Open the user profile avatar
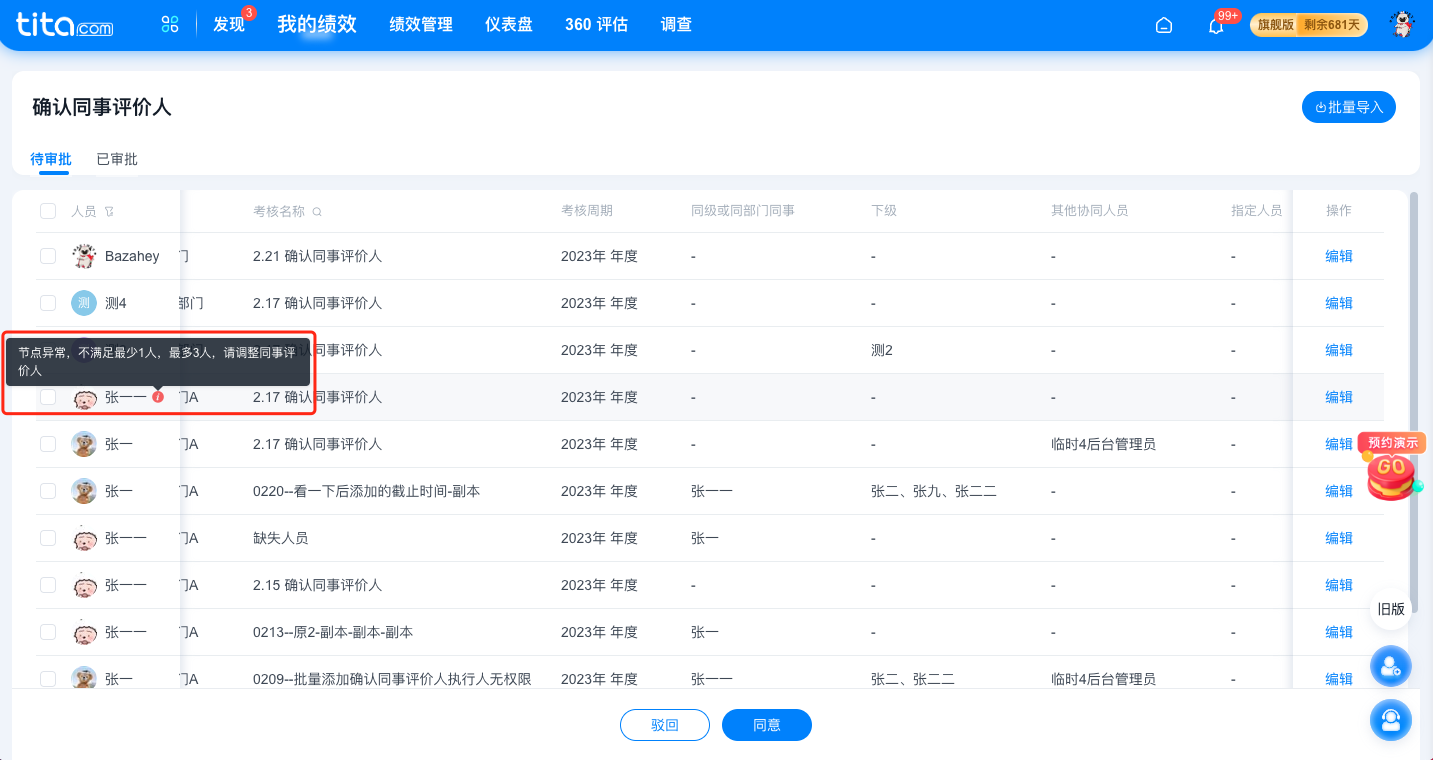This screenshot has width=1433, height=760. (1402, 25)
